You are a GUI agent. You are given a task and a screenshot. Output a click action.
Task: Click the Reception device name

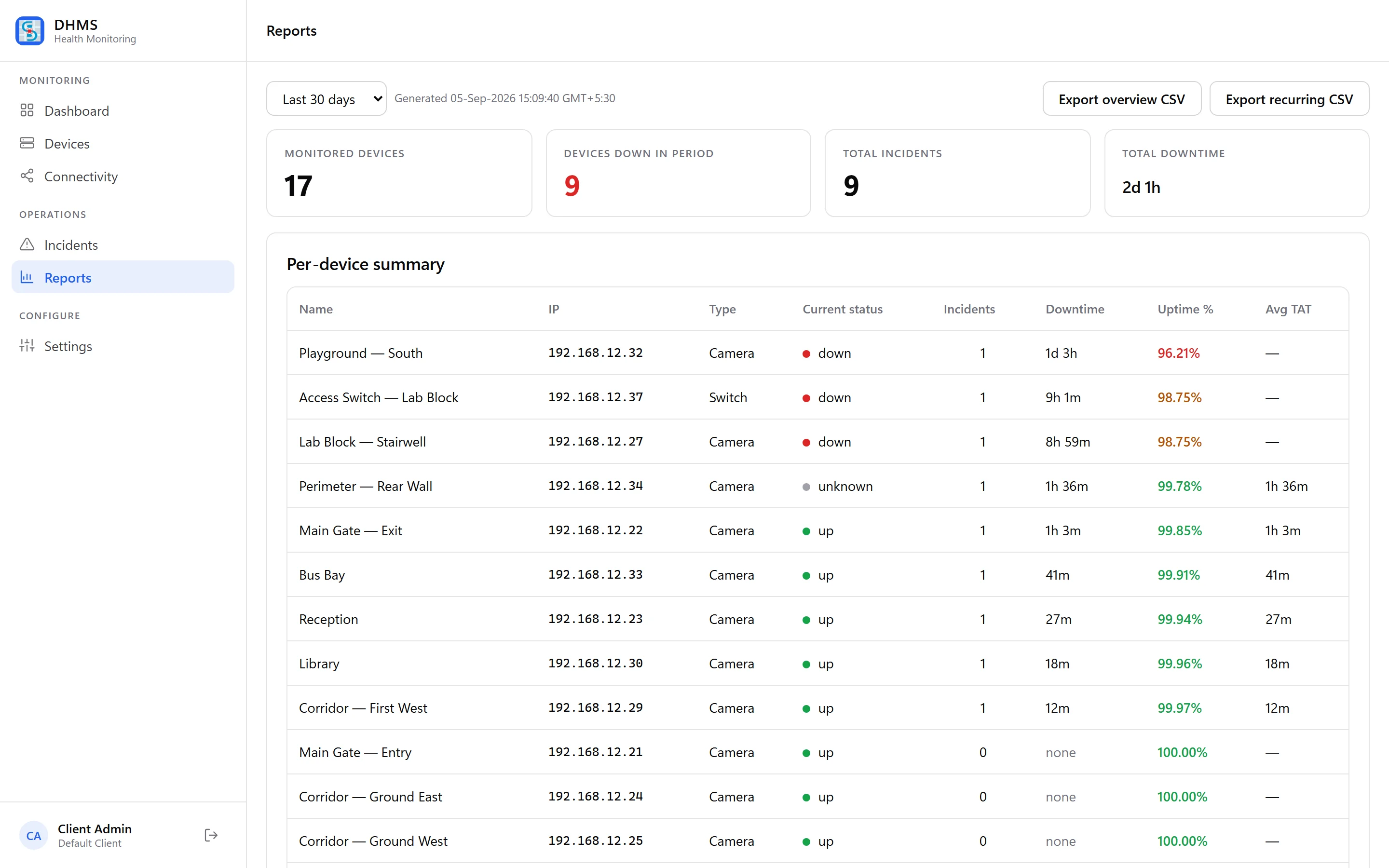(x=328, y=619)
